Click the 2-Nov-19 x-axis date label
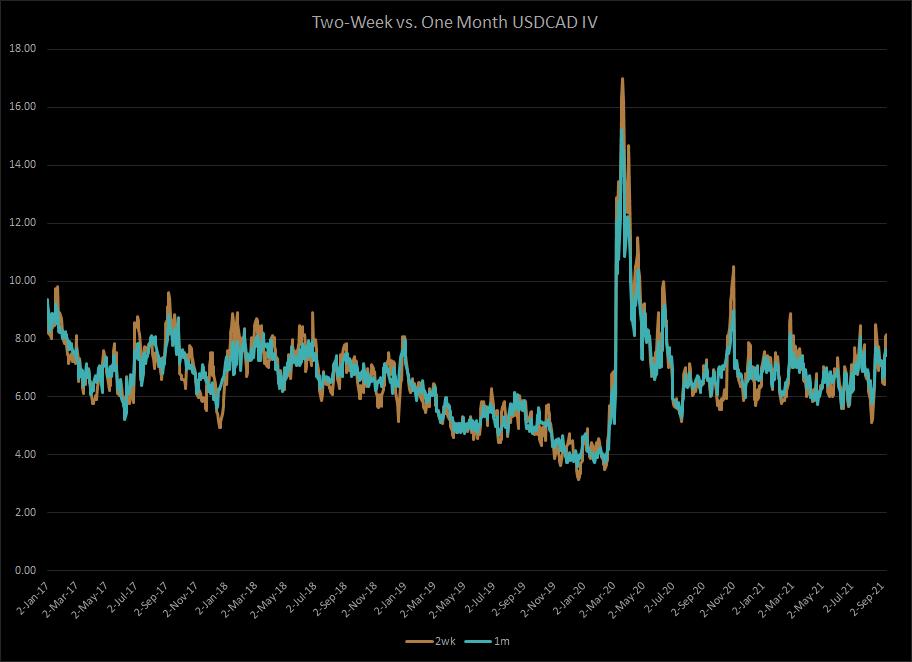This screenshot has height=662, width=912. pos(537,599)
